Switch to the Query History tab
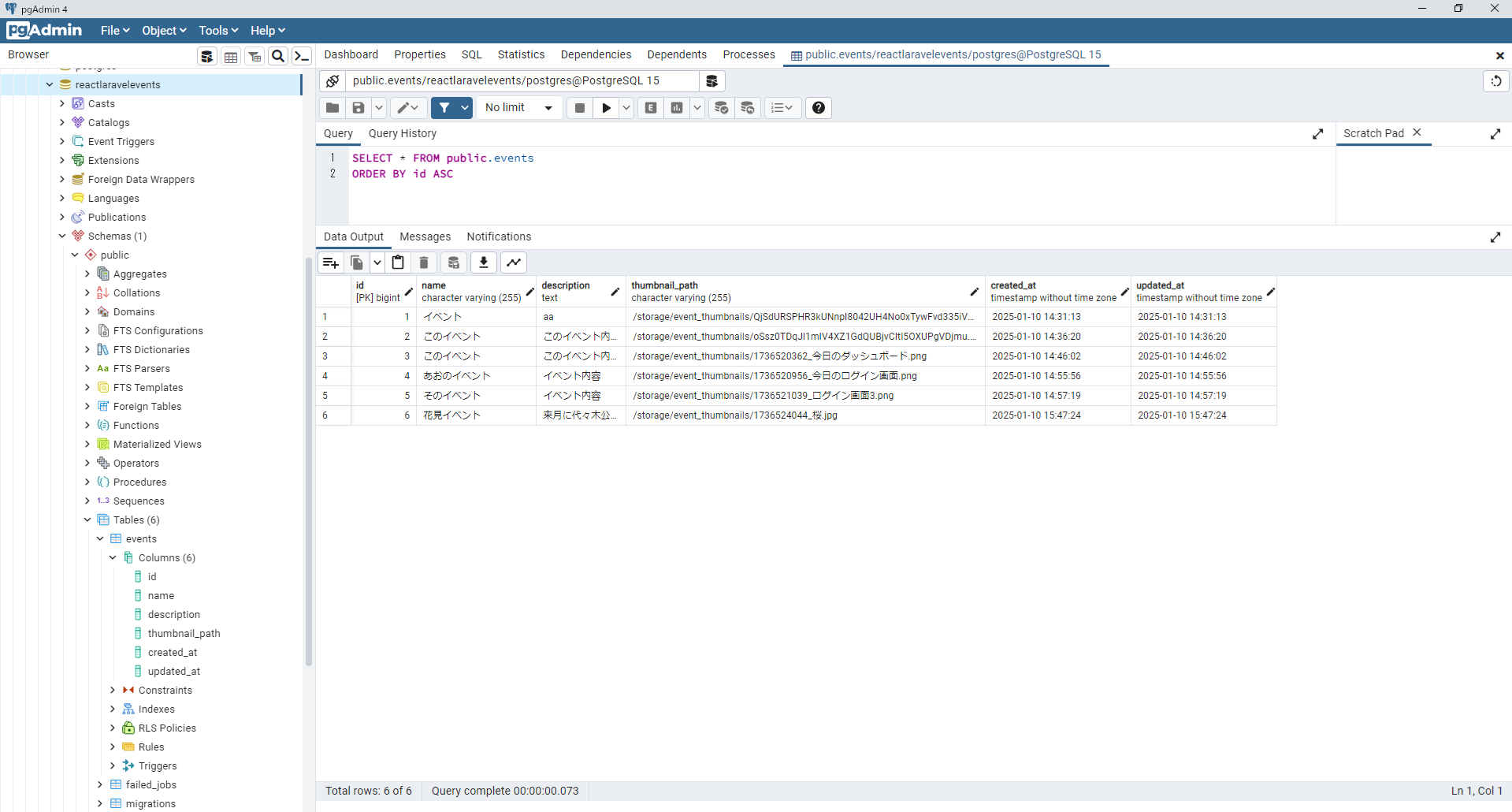The height and width of the screenshot is (812, 1512). [x=403, y=134]
